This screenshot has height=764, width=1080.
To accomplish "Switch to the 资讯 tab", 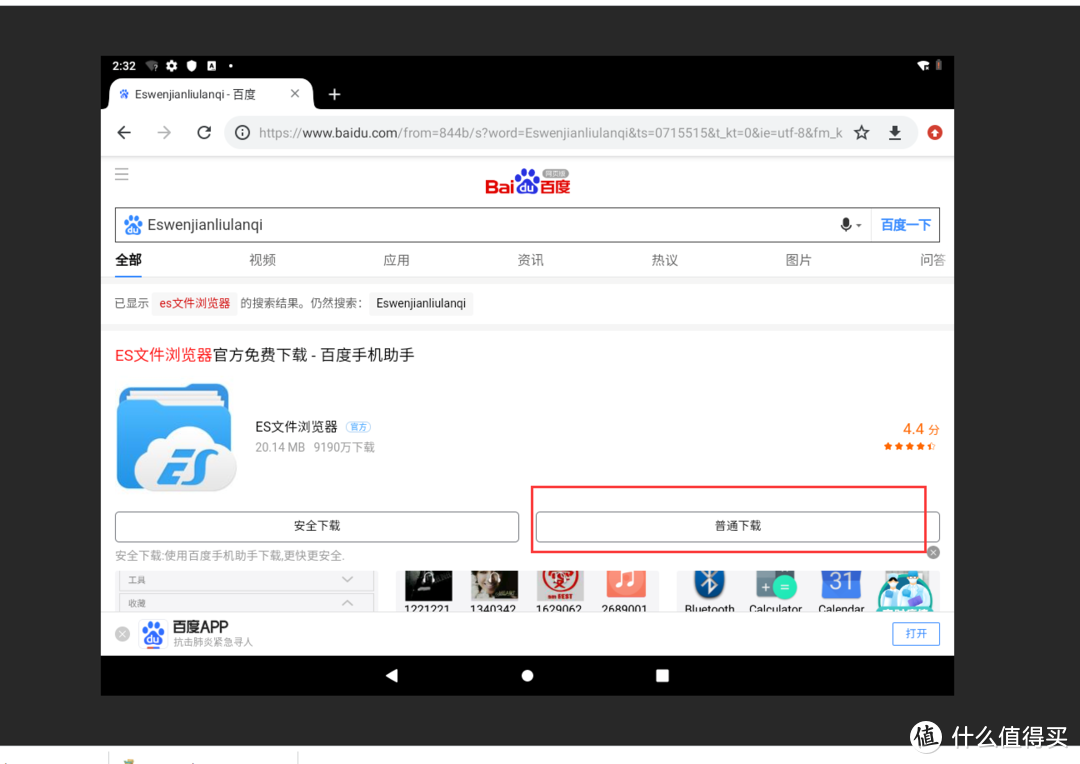I will (530, 260).
